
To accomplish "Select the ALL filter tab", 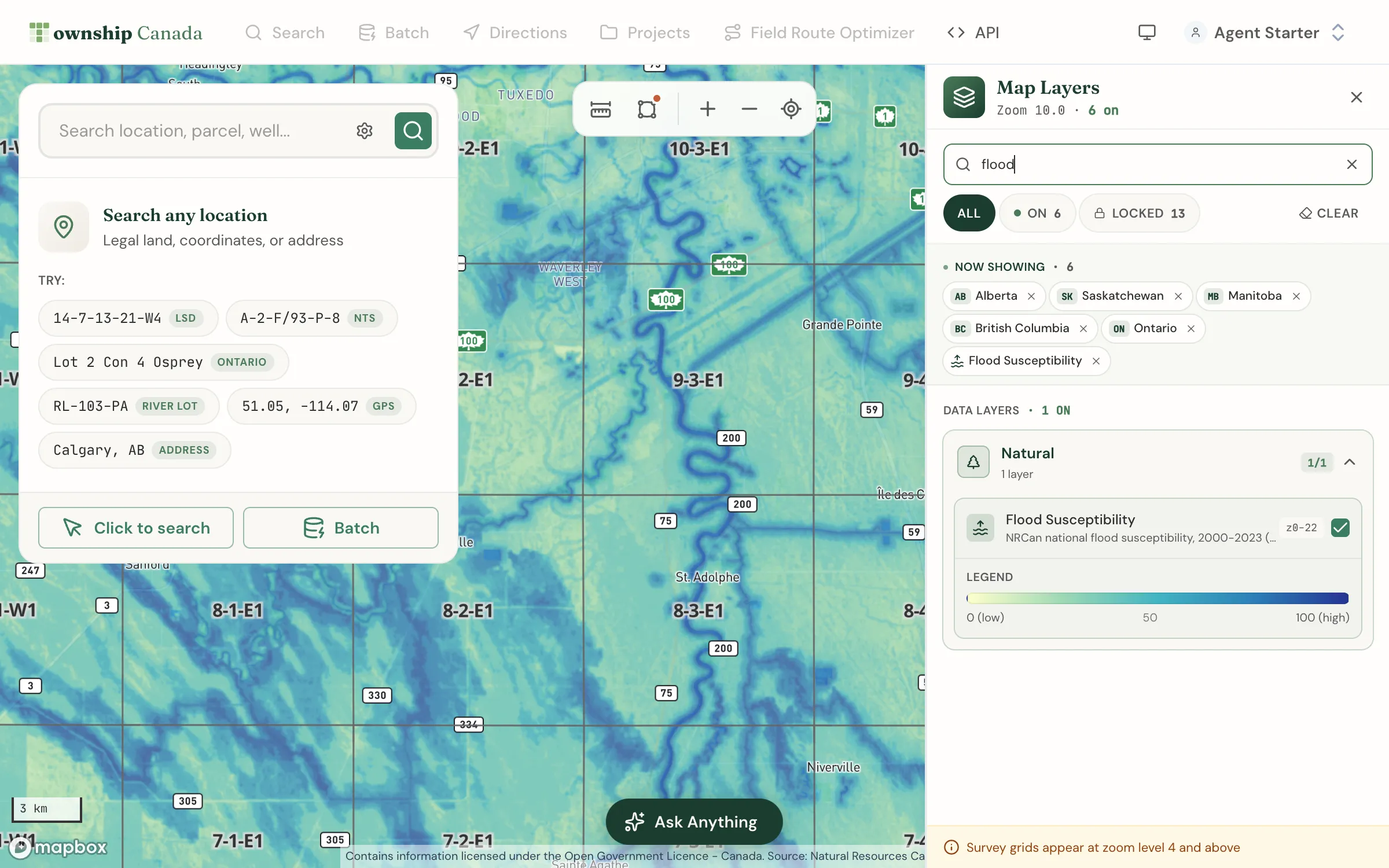I will pos(969,213).
